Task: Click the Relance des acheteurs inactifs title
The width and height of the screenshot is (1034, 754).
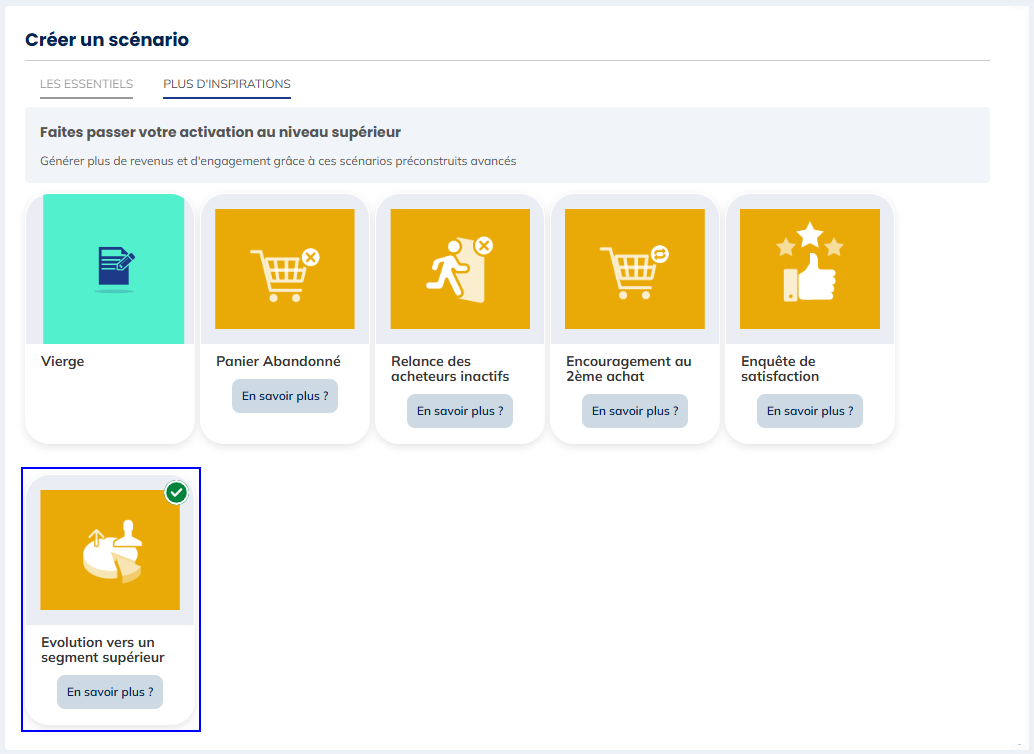Action: coord(450,369)
